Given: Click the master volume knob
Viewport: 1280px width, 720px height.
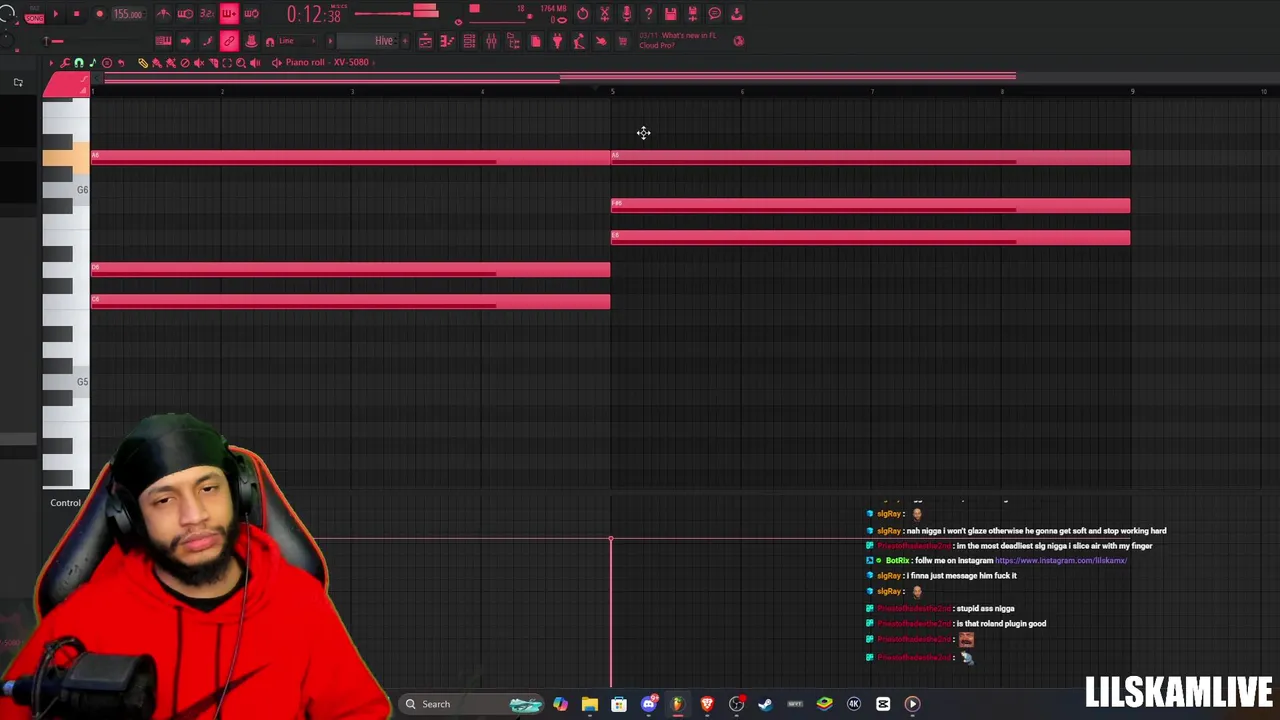Looking at the screenshot, I should coord(7,13).
